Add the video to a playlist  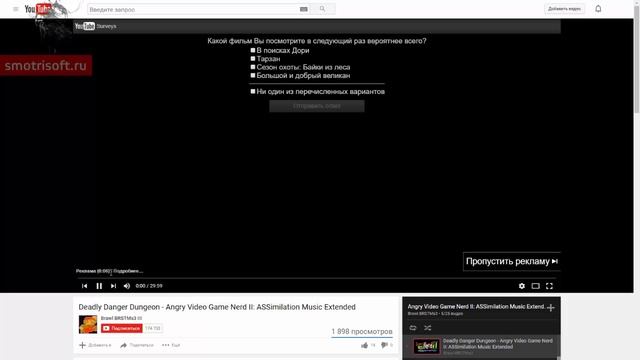coord(95,345)
